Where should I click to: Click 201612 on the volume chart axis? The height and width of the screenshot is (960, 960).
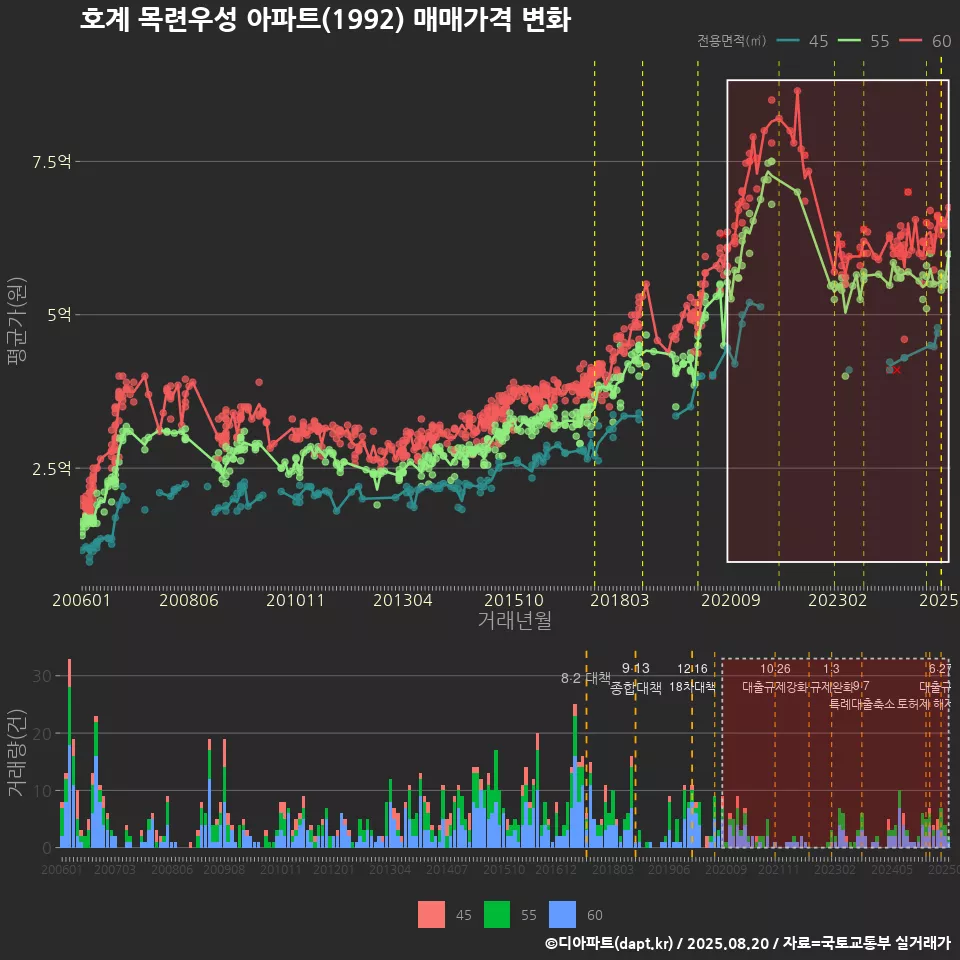(556, 869)
